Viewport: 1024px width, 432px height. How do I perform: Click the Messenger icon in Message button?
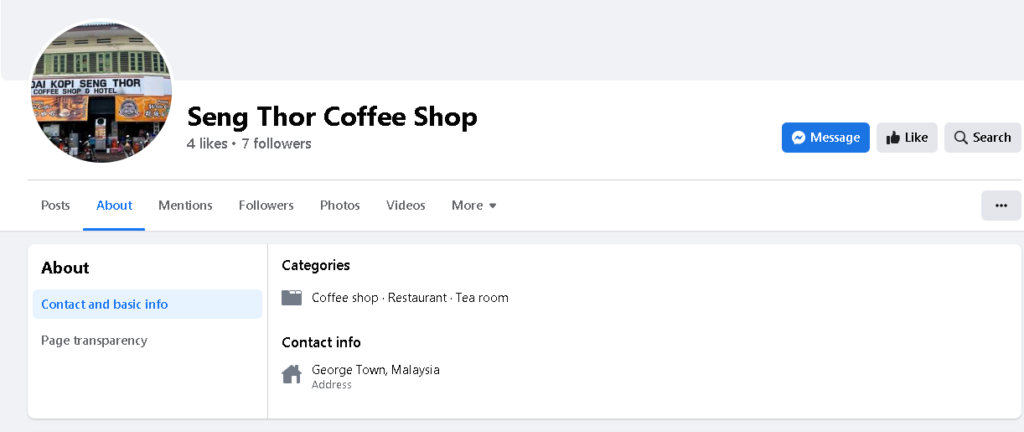[x=798, y=138]
